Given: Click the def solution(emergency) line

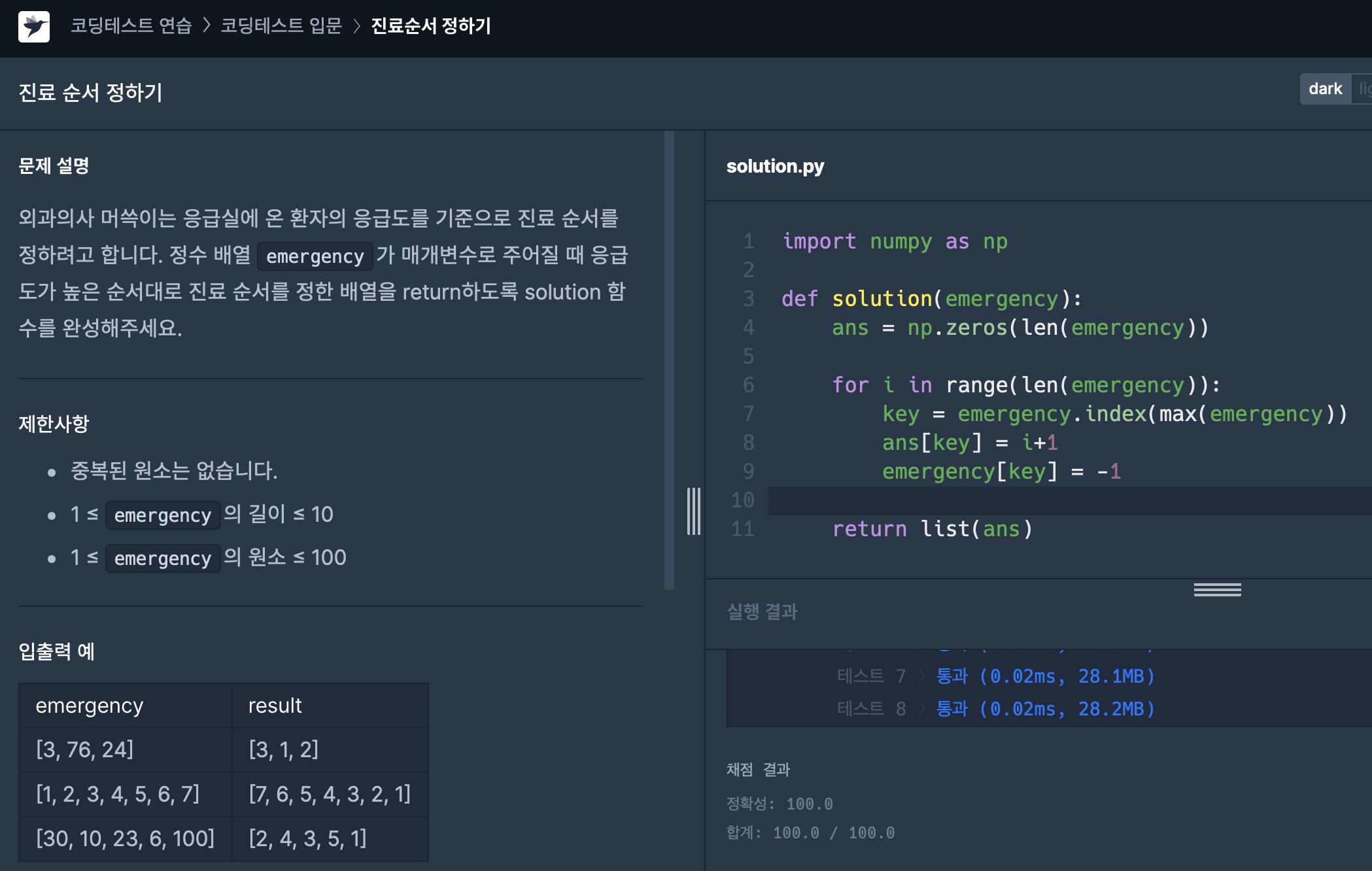Looking at the screenshot, I should click(932, 299).
